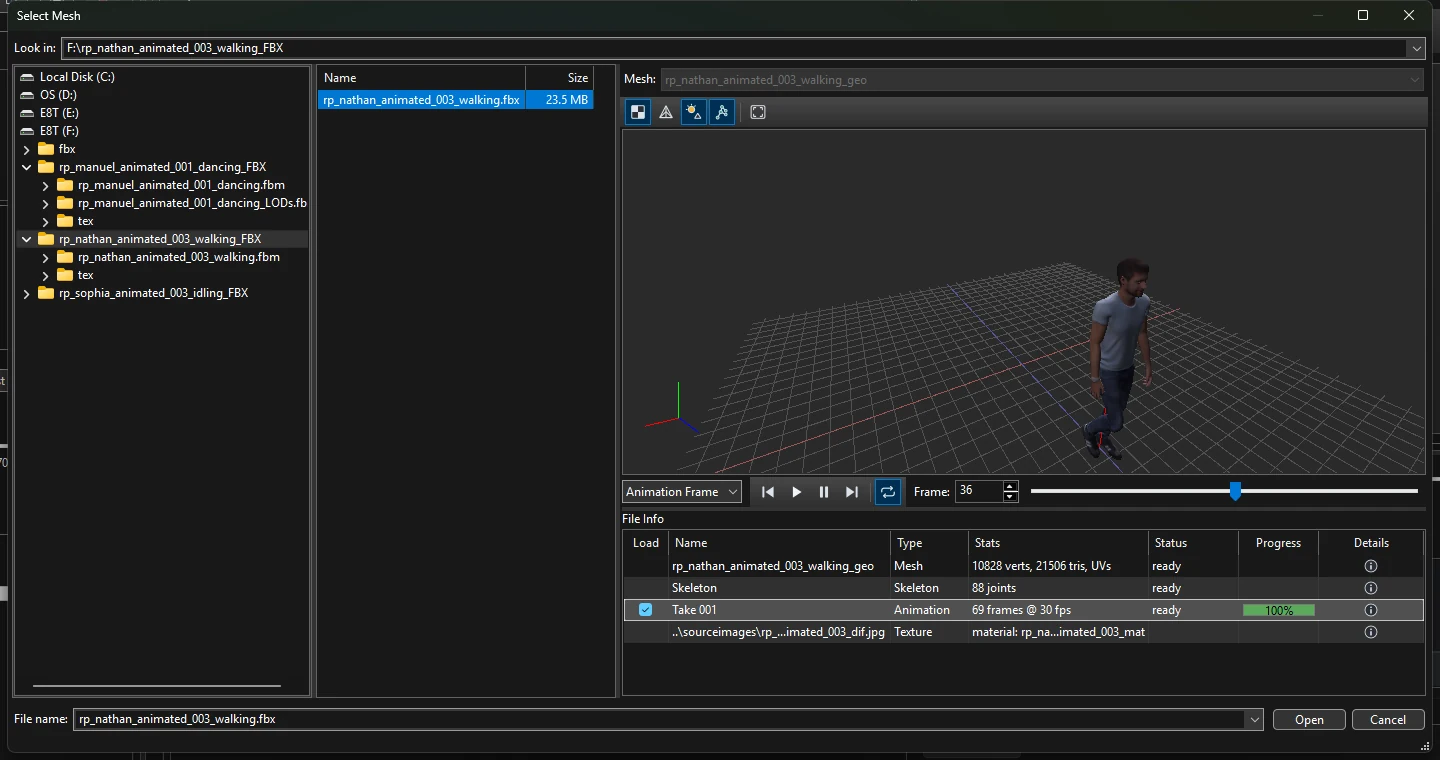
Task: Open the Animation Frame dropdown
Action: pyautogui.click(x=682, y=492)
